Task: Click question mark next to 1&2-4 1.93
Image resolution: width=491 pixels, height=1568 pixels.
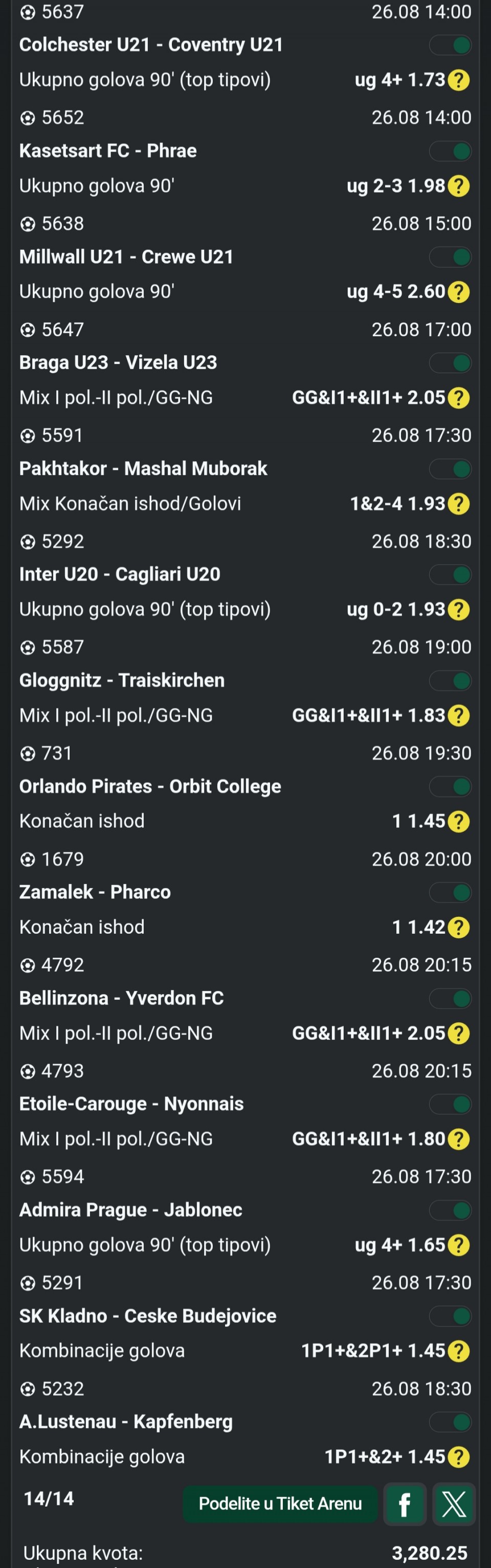Action: [x=458, y=503]
